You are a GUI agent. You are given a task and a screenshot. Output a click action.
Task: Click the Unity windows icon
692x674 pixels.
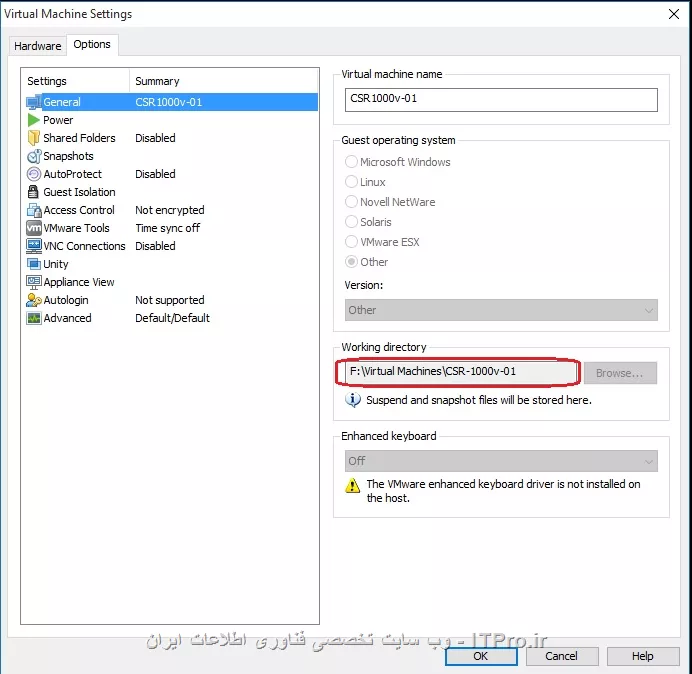(34, 264)
